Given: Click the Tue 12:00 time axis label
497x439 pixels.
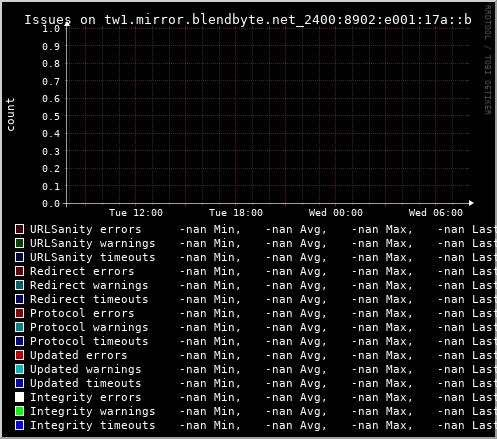Looking at the screenshot, I should pos(136,213).
